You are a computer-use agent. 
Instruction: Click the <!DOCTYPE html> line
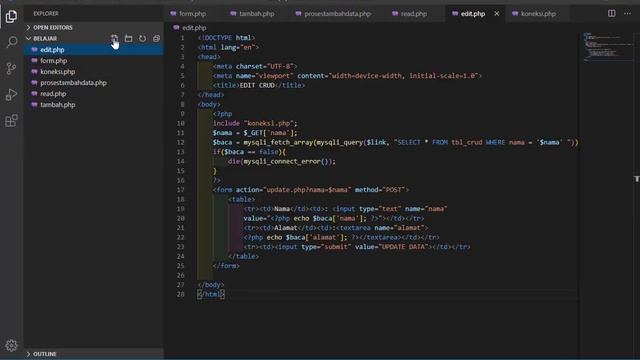(227, 38)
